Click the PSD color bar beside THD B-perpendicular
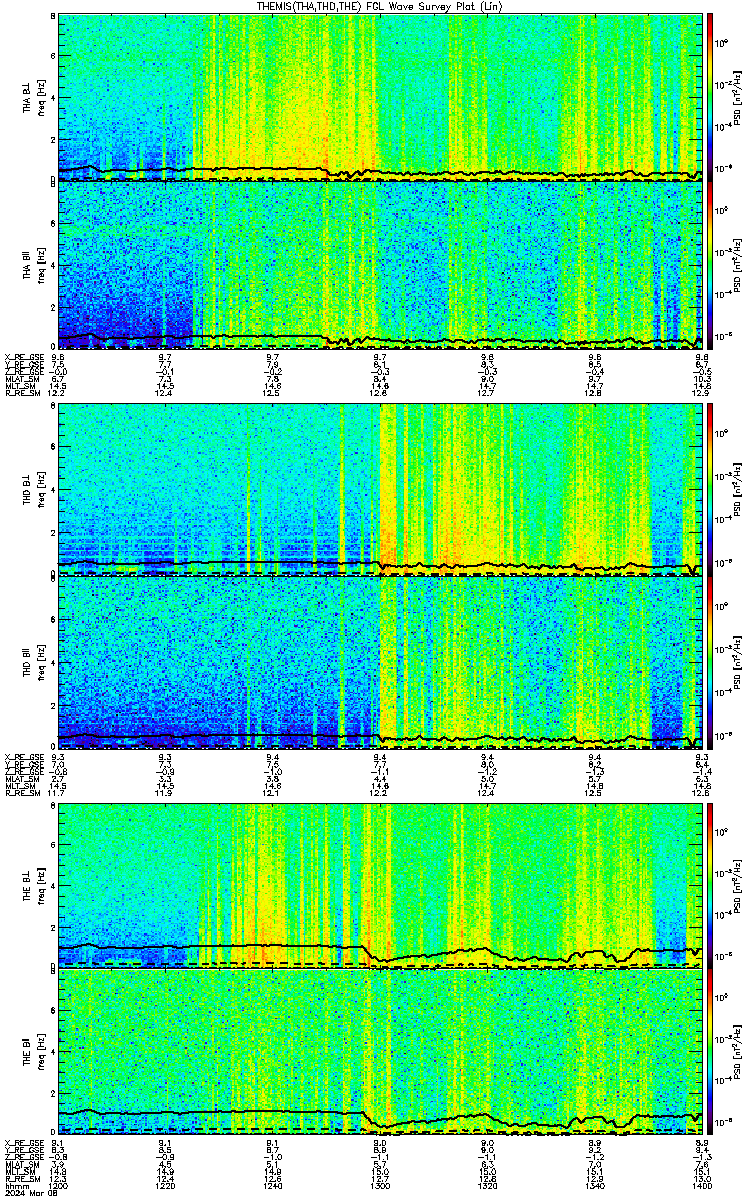 point(710,490)
